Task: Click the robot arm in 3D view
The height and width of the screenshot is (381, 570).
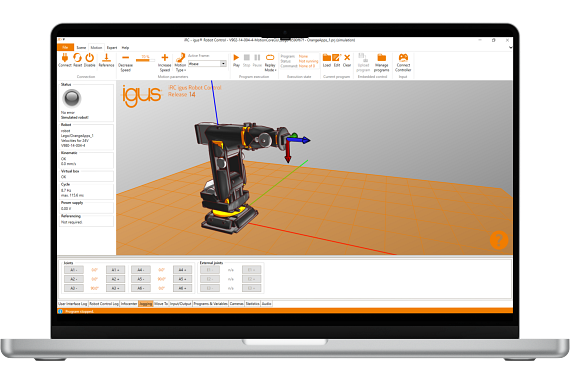Action: coord(233,175)
